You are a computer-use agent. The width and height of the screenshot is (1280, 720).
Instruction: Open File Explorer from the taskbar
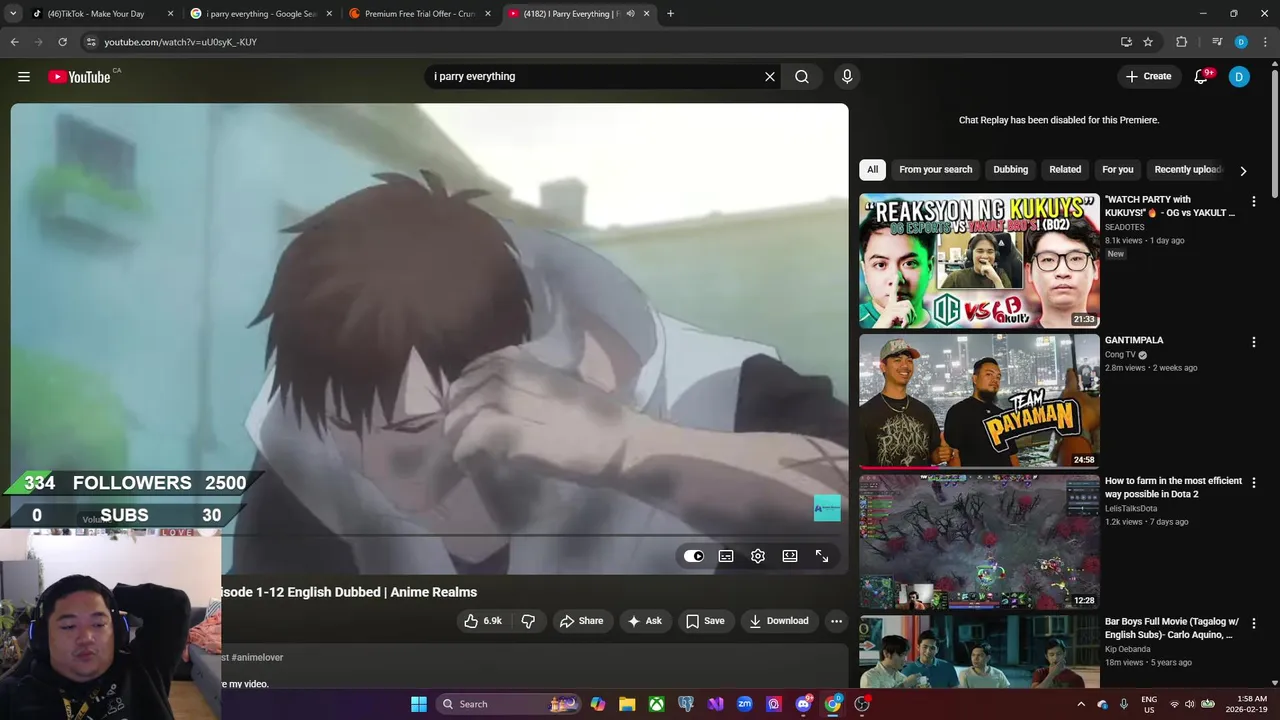click(627, 704)
